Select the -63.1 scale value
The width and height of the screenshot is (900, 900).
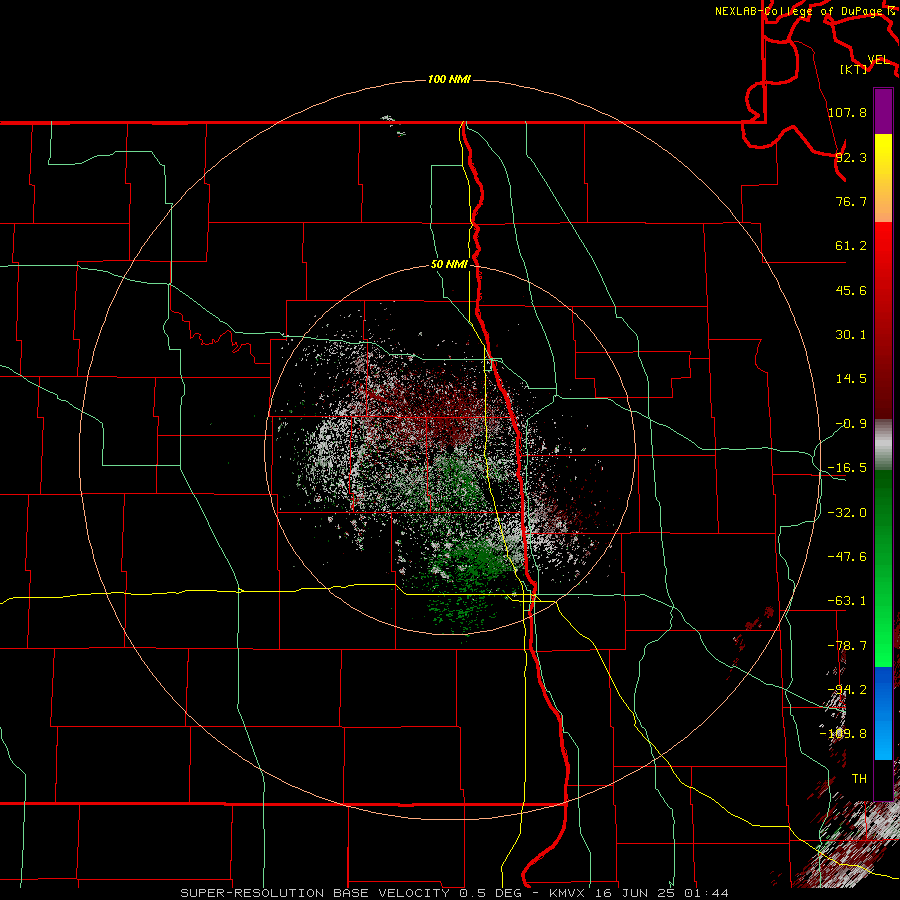[x=847, y=601]
